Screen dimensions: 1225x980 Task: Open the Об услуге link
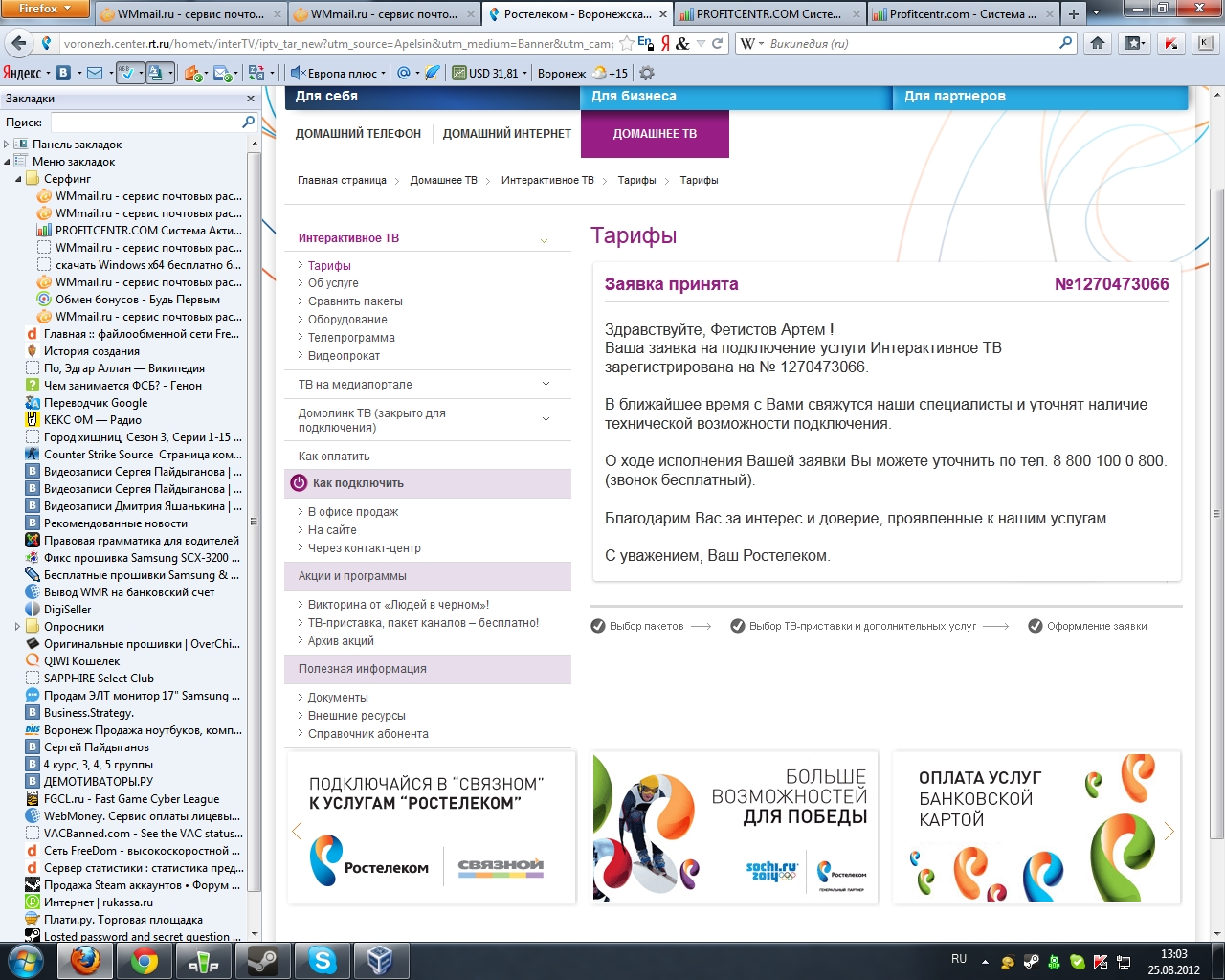pos(333,283)
